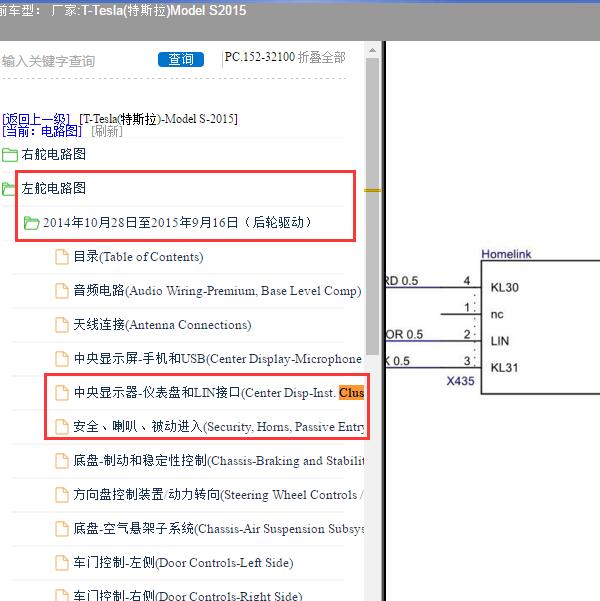
Task: Open 中央显示器-仪表盘和LIN接口 diagram entry
Action: (x=219, y=392)
